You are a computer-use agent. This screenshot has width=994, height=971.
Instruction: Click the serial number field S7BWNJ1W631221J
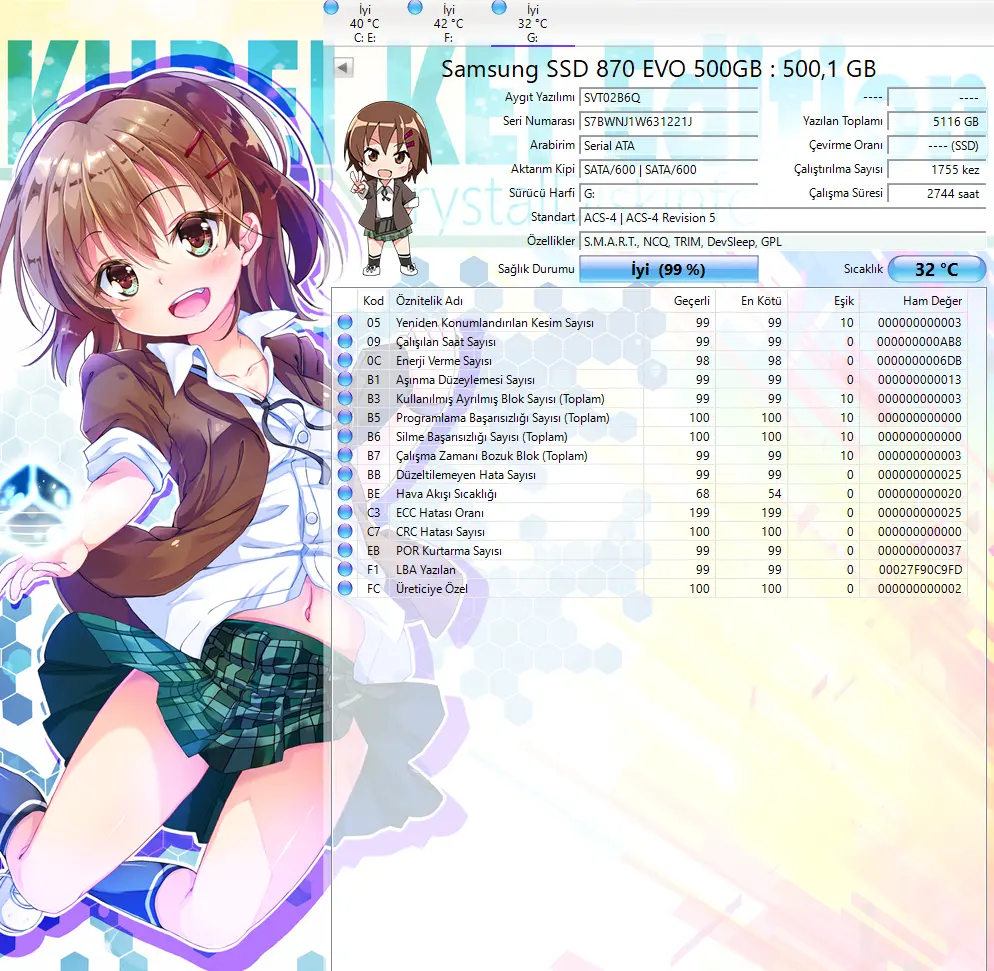tap(669, 122)
